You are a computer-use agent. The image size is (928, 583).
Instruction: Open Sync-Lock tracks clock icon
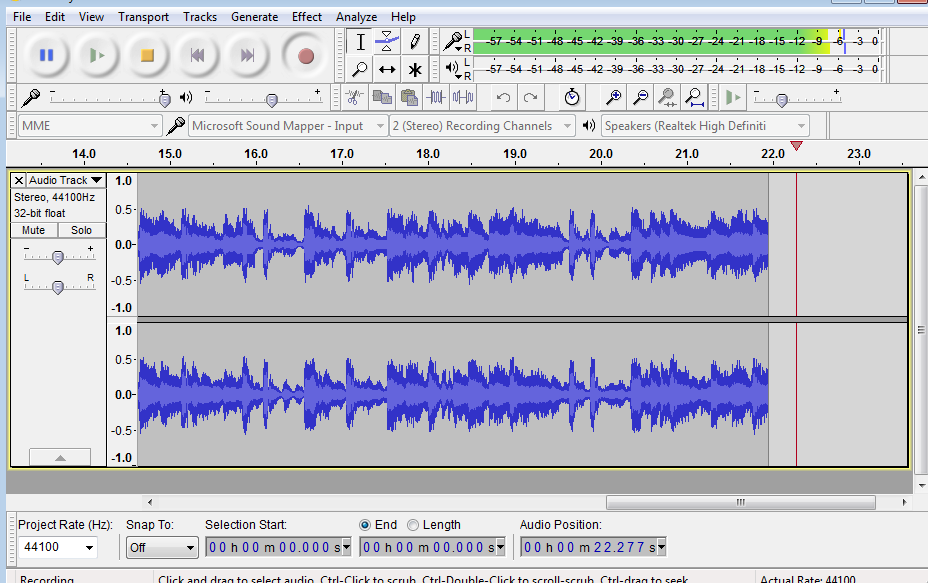click(572, 97)
